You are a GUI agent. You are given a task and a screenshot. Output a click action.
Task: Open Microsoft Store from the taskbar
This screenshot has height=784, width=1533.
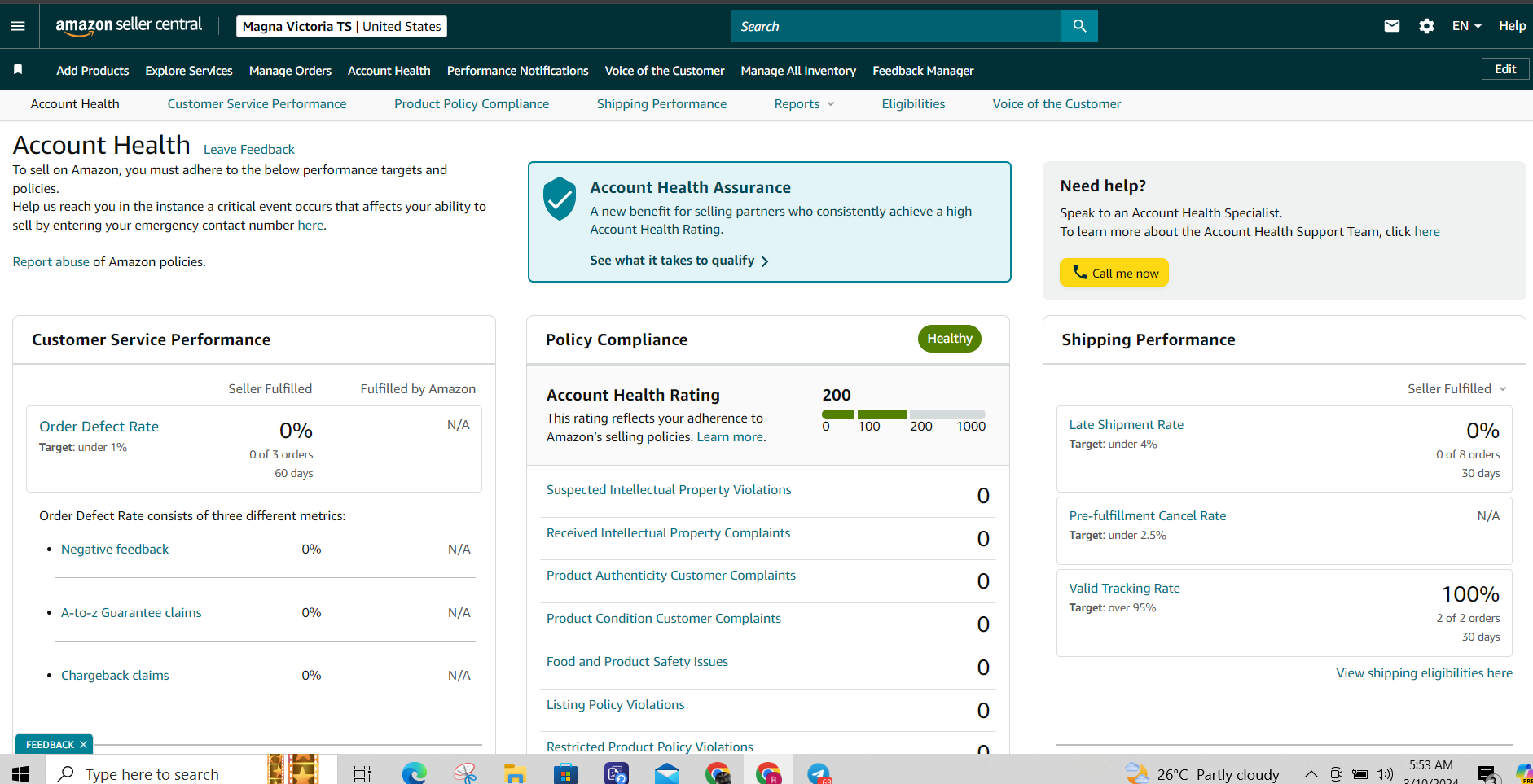coord(565,773)
